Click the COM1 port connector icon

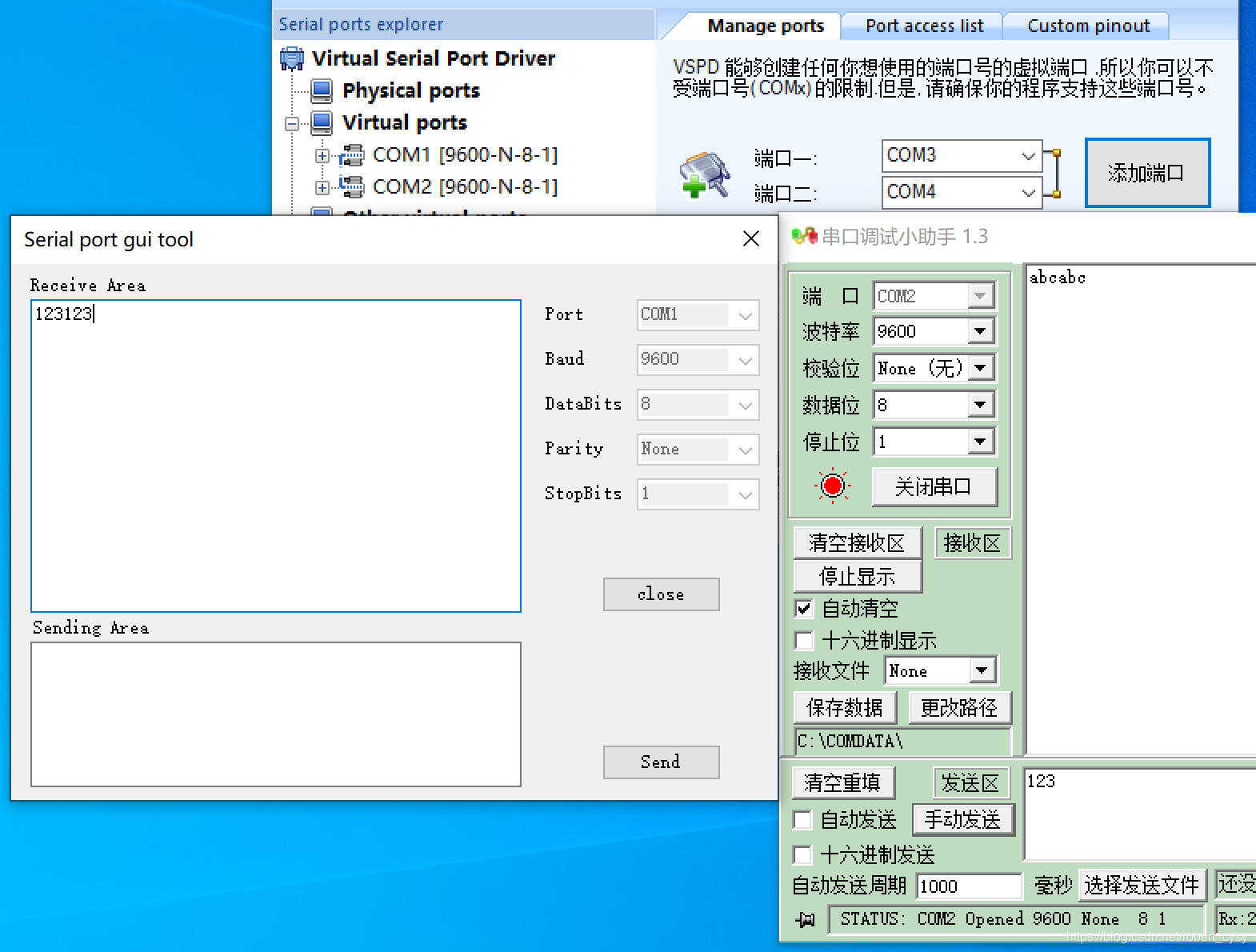click(351, 154)
